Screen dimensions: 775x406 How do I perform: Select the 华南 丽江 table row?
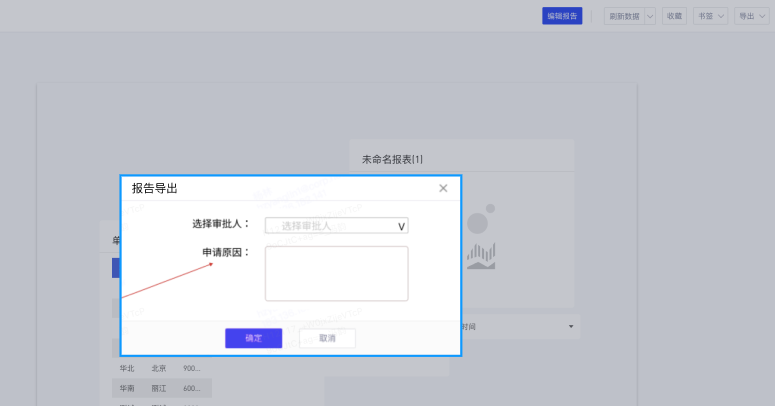[161, 388]
